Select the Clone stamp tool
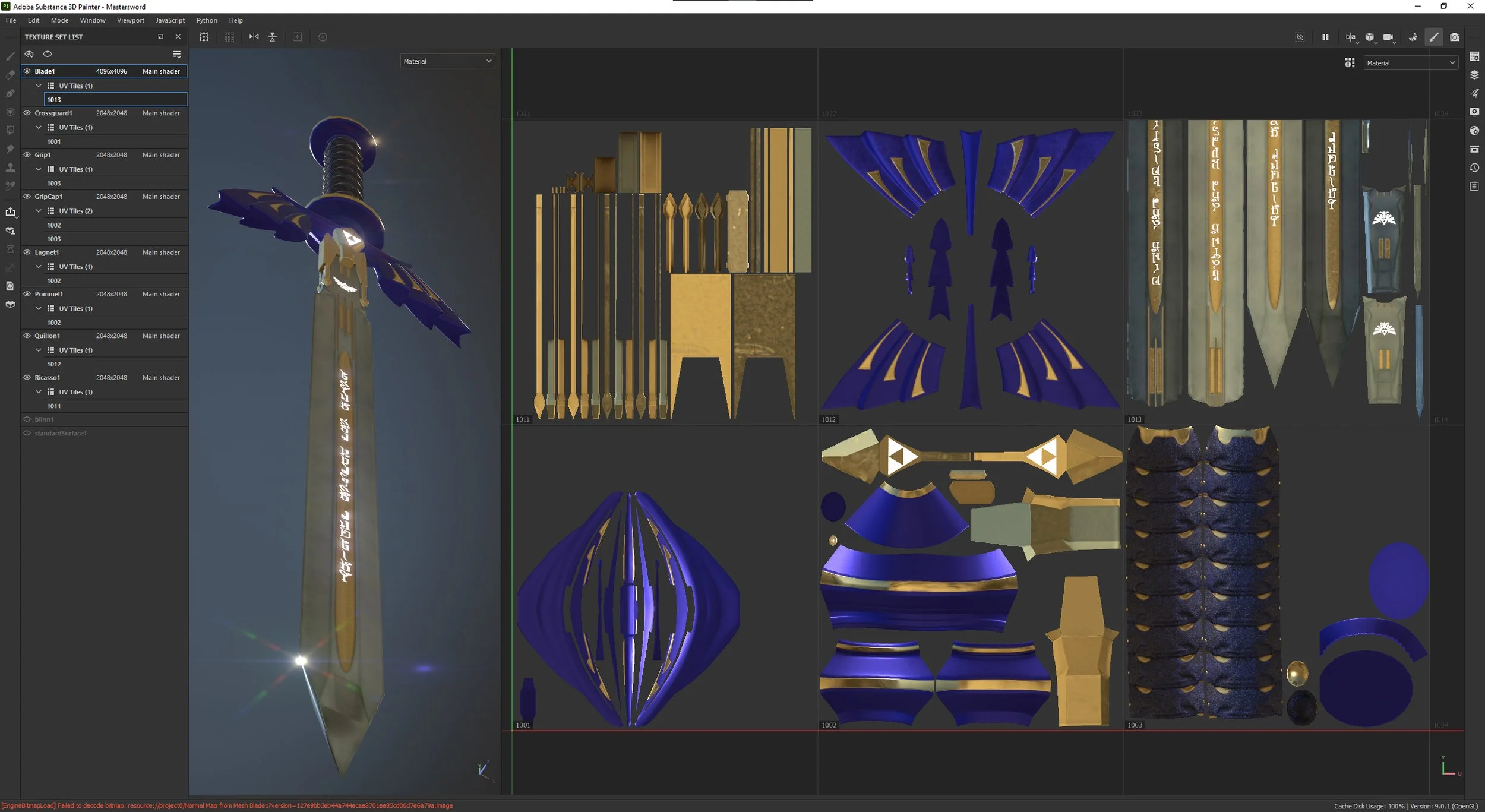The height and width of the screenshot is (812, 1485). pyautogui.click(x=10, y=168)
